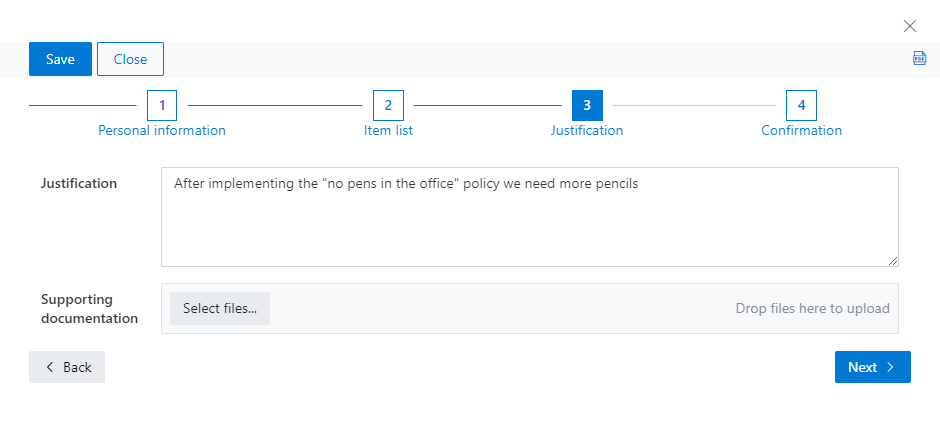This screenshot has width=940, height=437.
Task: Jump to the step 4 number box
Action: click(x=802, y=106)
